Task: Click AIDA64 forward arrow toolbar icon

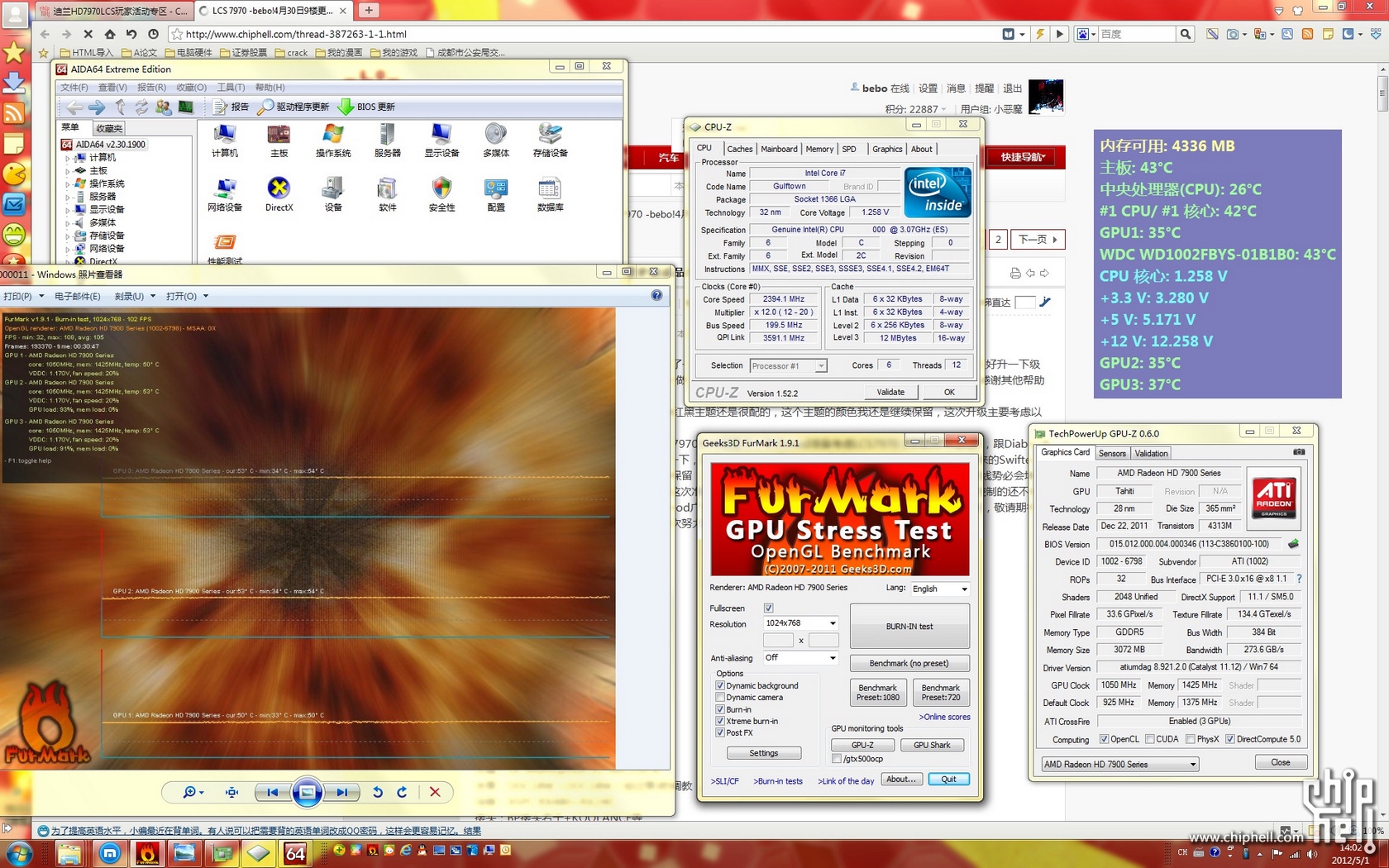Action: 97,107
